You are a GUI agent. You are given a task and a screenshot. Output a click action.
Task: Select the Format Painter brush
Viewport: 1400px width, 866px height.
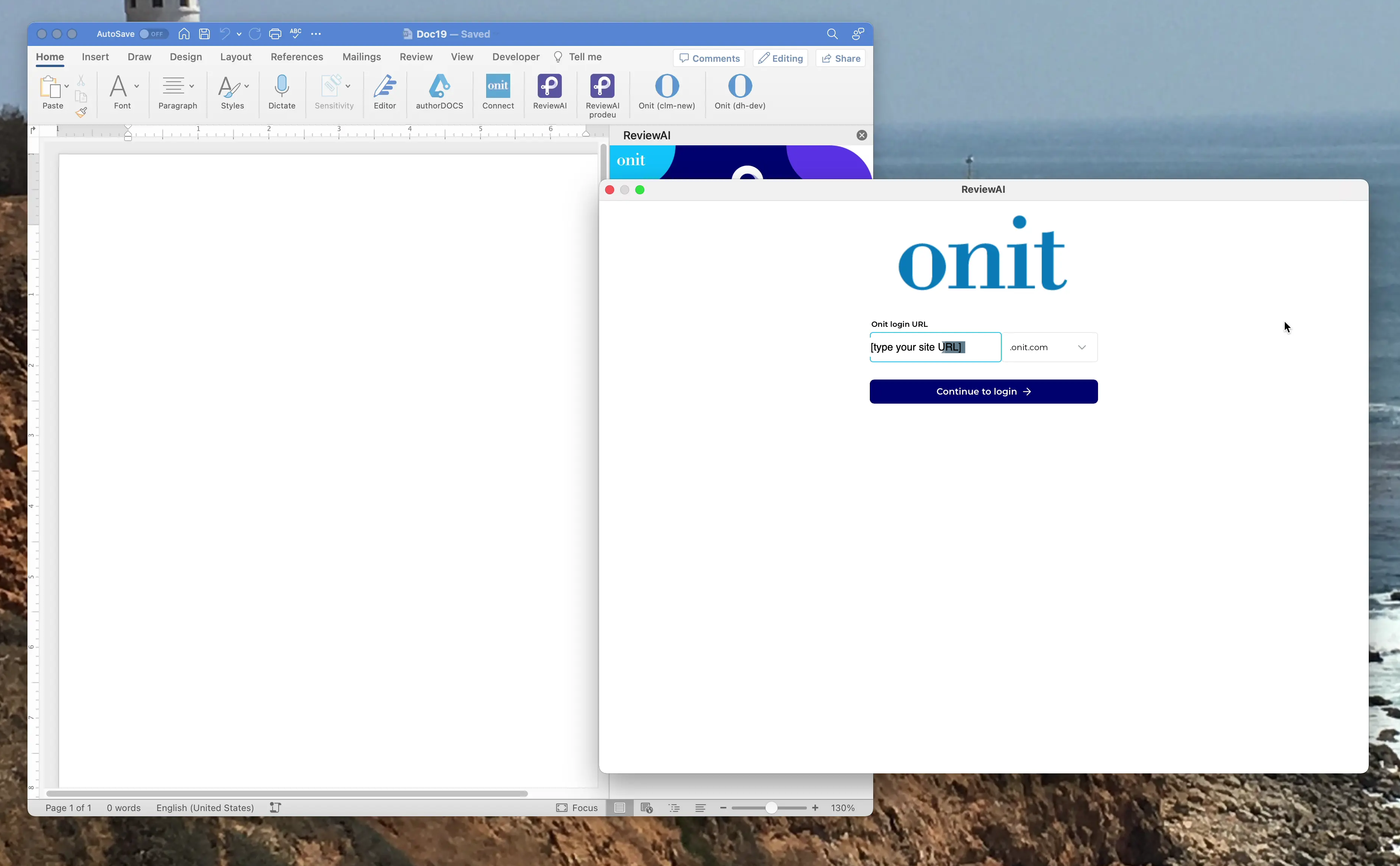click(81, 112)
